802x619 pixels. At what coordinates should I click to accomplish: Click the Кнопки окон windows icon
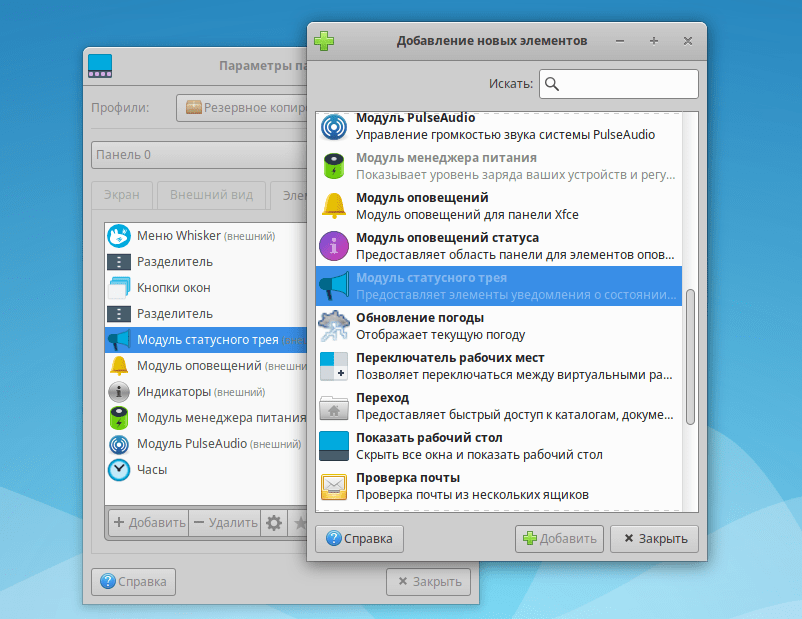click(x=119, y=288)
